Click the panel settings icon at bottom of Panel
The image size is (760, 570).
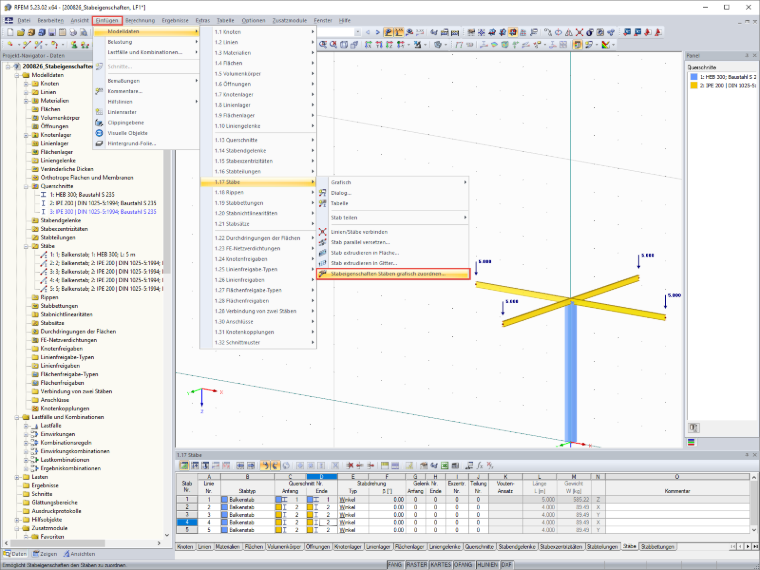694,428
